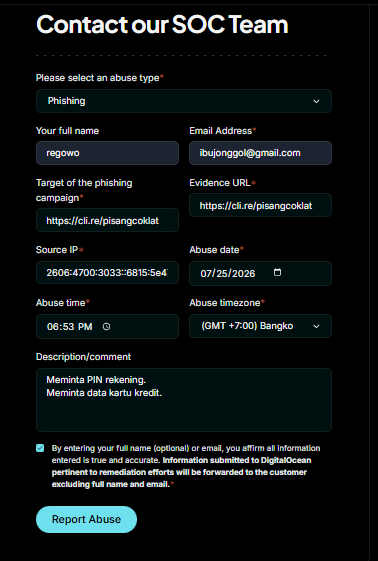Focus the full name field containing regowo
This screenshot has width=378, height=561.
[107, 153]
